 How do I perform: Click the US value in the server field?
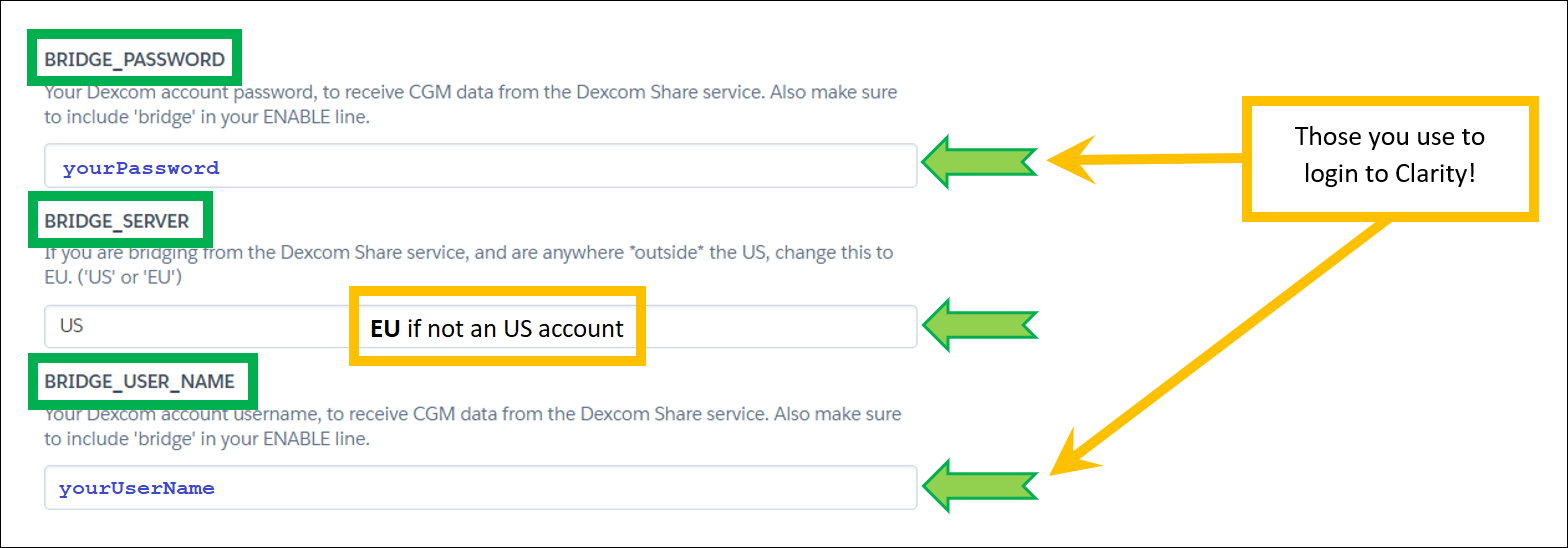click(x=71, y=326)
